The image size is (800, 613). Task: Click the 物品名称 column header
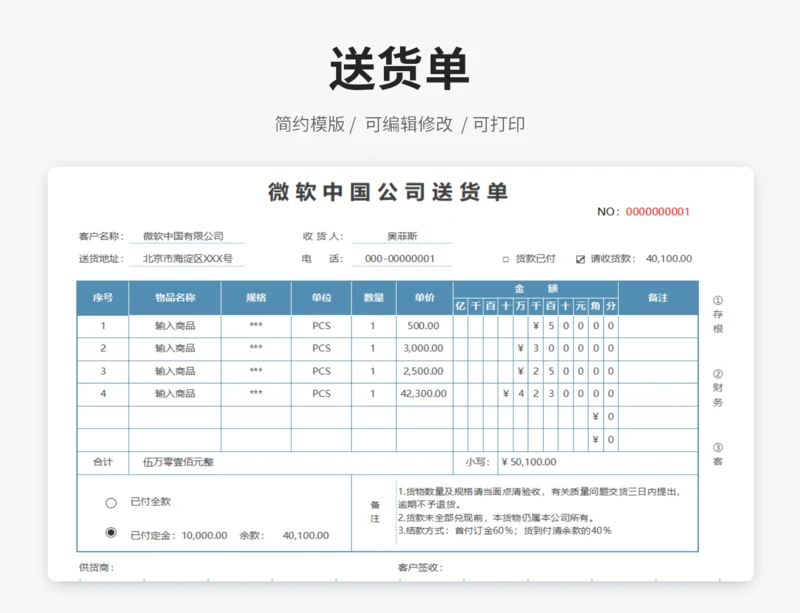(x=175, y=298)
